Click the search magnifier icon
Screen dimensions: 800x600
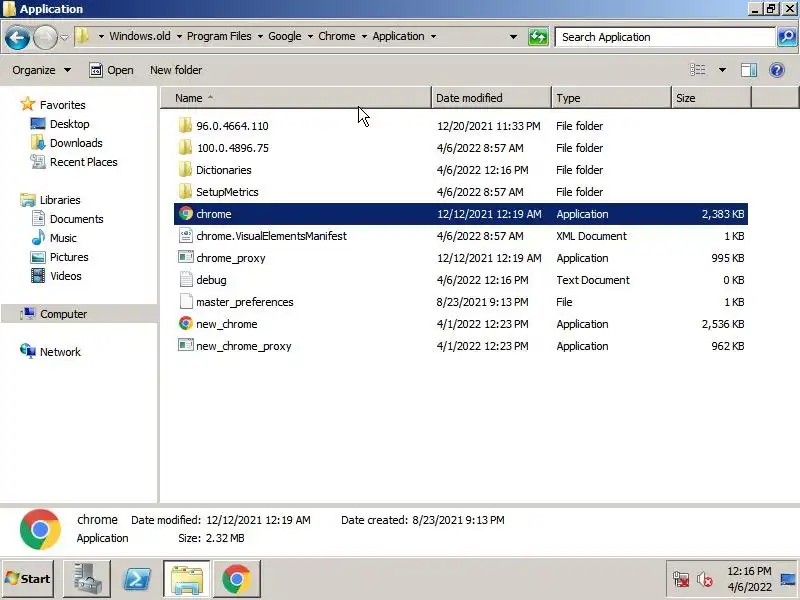(x=787, y=37)
